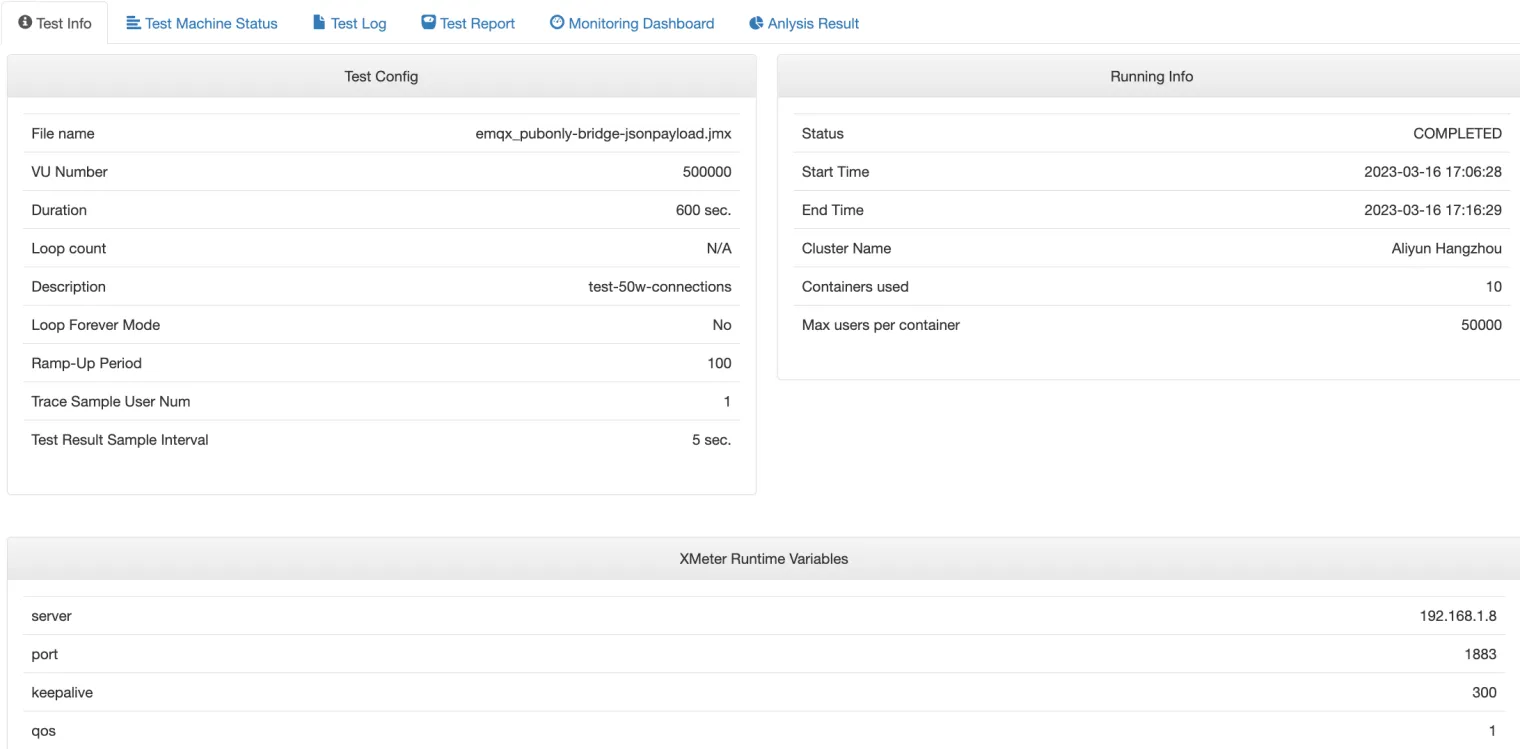Switch to the Test Log tab
This screenshot has height=749, width=1520.
358,23
